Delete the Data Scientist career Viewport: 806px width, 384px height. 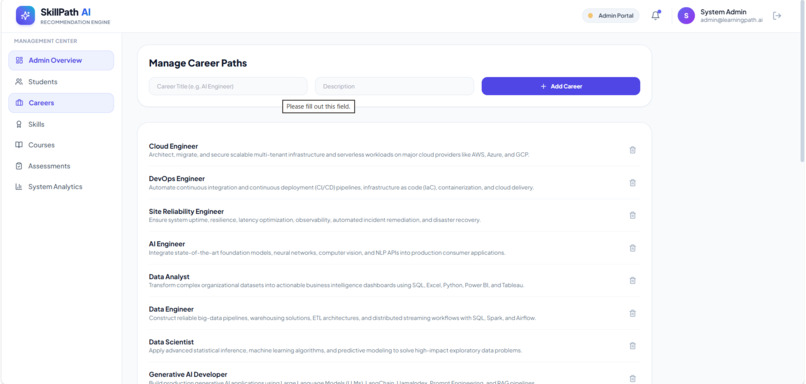(633, 346)
